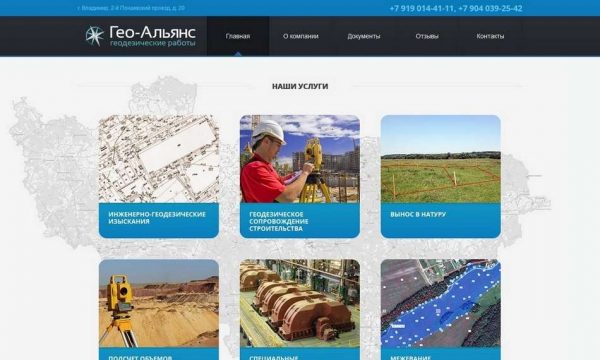Image resolution: width=600 pixels, height=360 pixels.
Task: Open the aerial blue map image
Action: [440, 303]
